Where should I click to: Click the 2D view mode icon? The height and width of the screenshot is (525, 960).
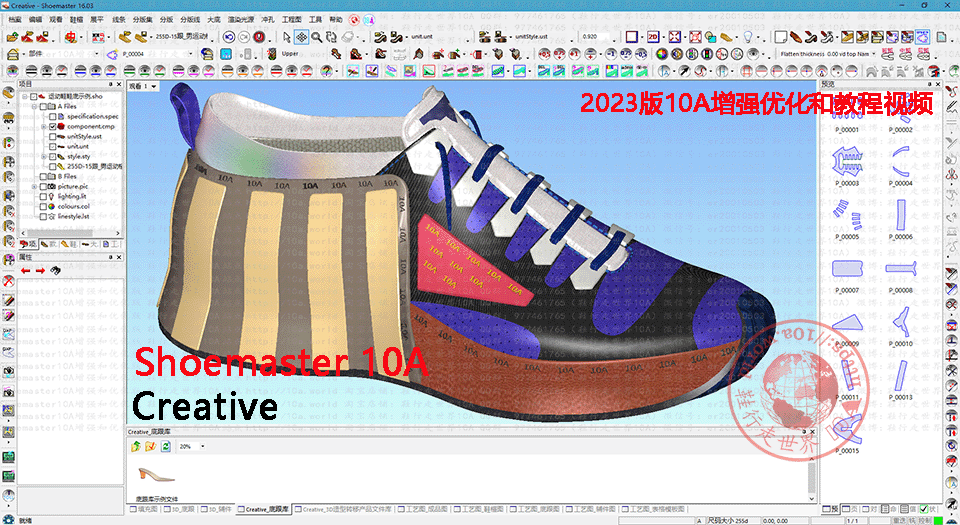pos(653,37)
